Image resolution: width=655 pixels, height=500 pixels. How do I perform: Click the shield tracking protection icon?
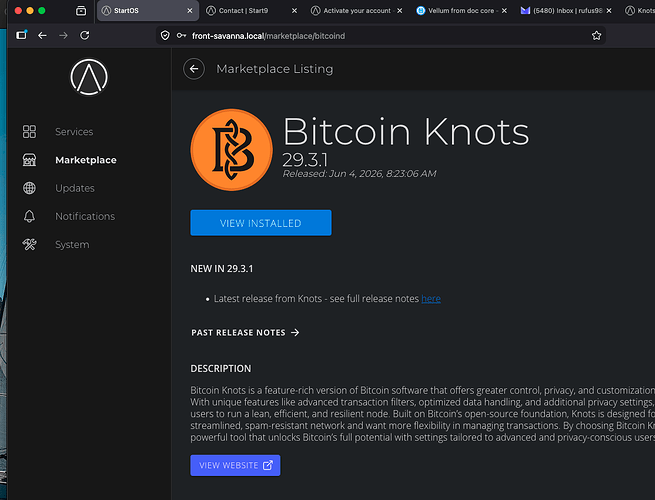[x=165, y=36]
